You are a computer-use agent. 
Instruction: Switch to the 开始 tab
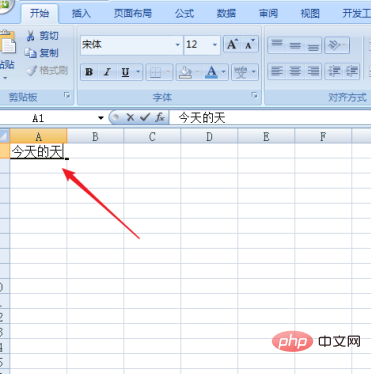point(39,13)
